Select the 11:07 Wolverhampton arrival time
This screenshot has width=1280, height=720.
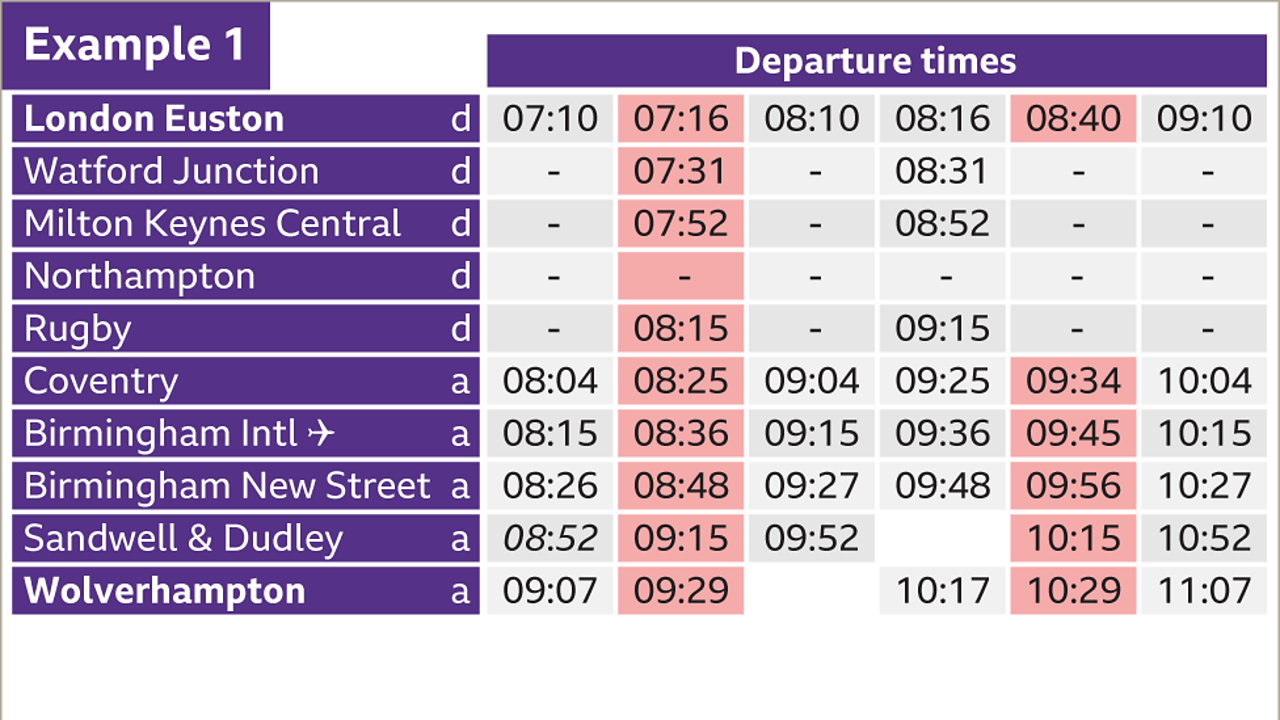(x=1204, y=591)
